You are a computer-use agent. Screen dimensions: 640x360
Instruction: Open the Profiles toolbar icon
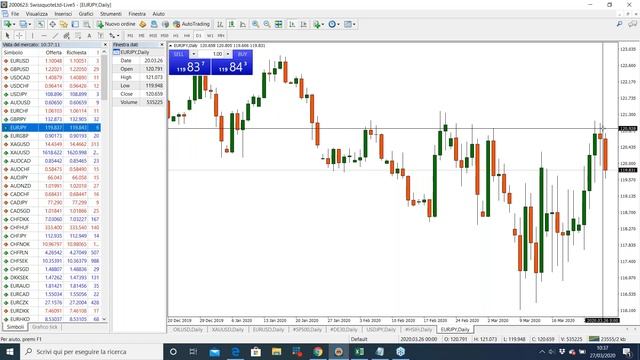point(24,24)
